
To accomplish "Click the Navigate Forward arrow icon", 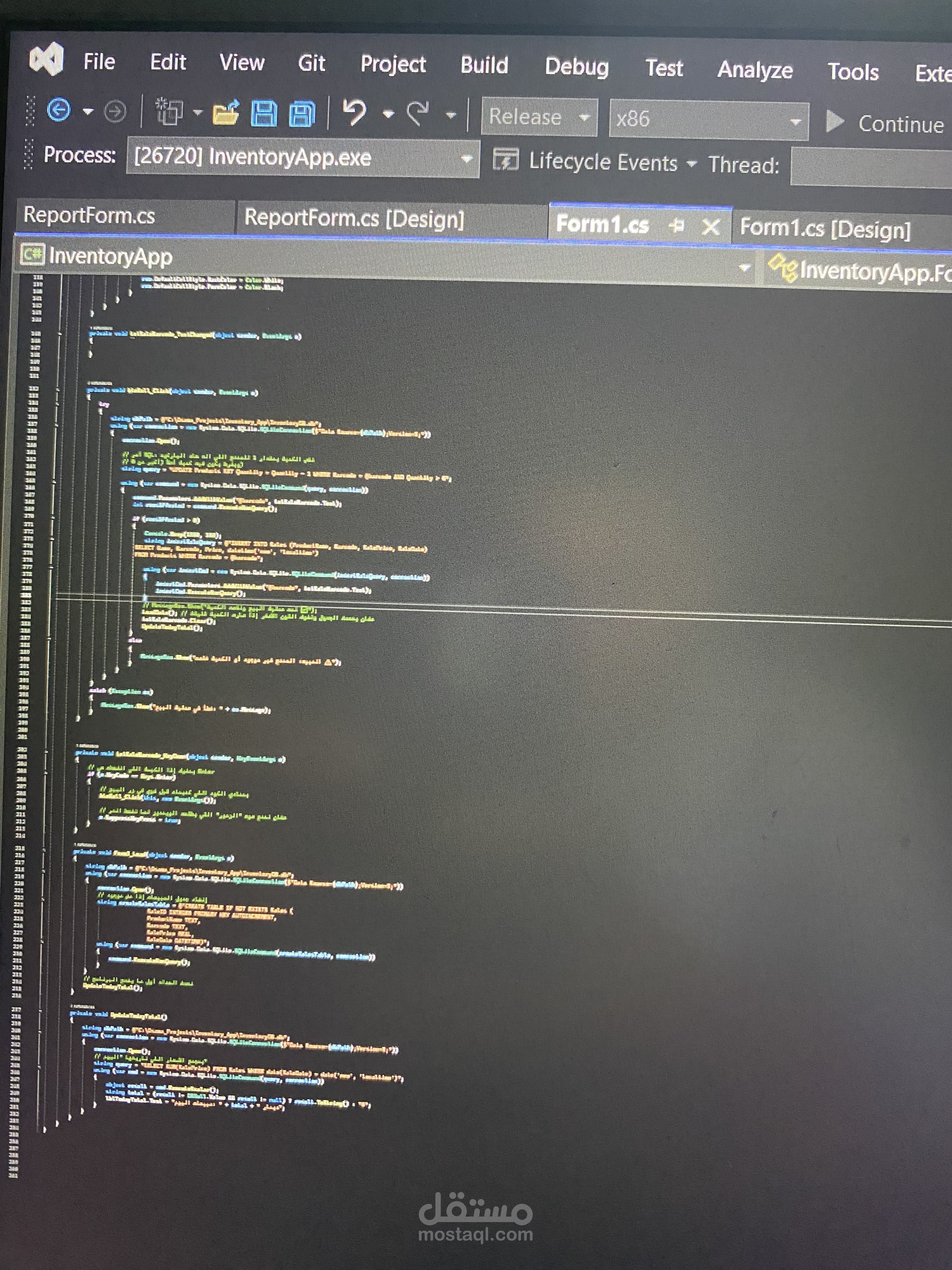I will pos(115,112).
